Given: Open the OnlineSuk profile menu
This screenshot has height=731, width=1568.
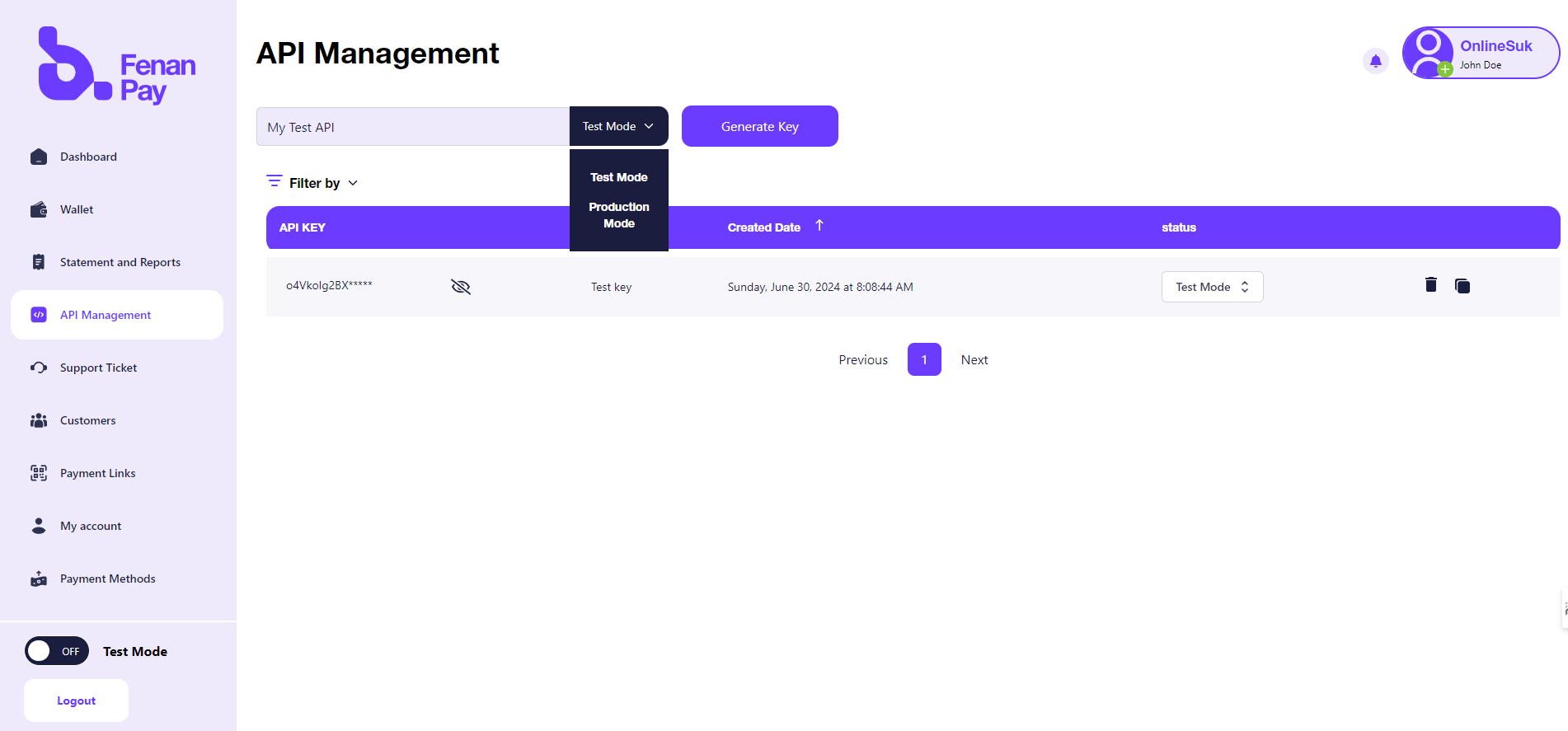Looking at the screenshot, I should point(1481,53).
